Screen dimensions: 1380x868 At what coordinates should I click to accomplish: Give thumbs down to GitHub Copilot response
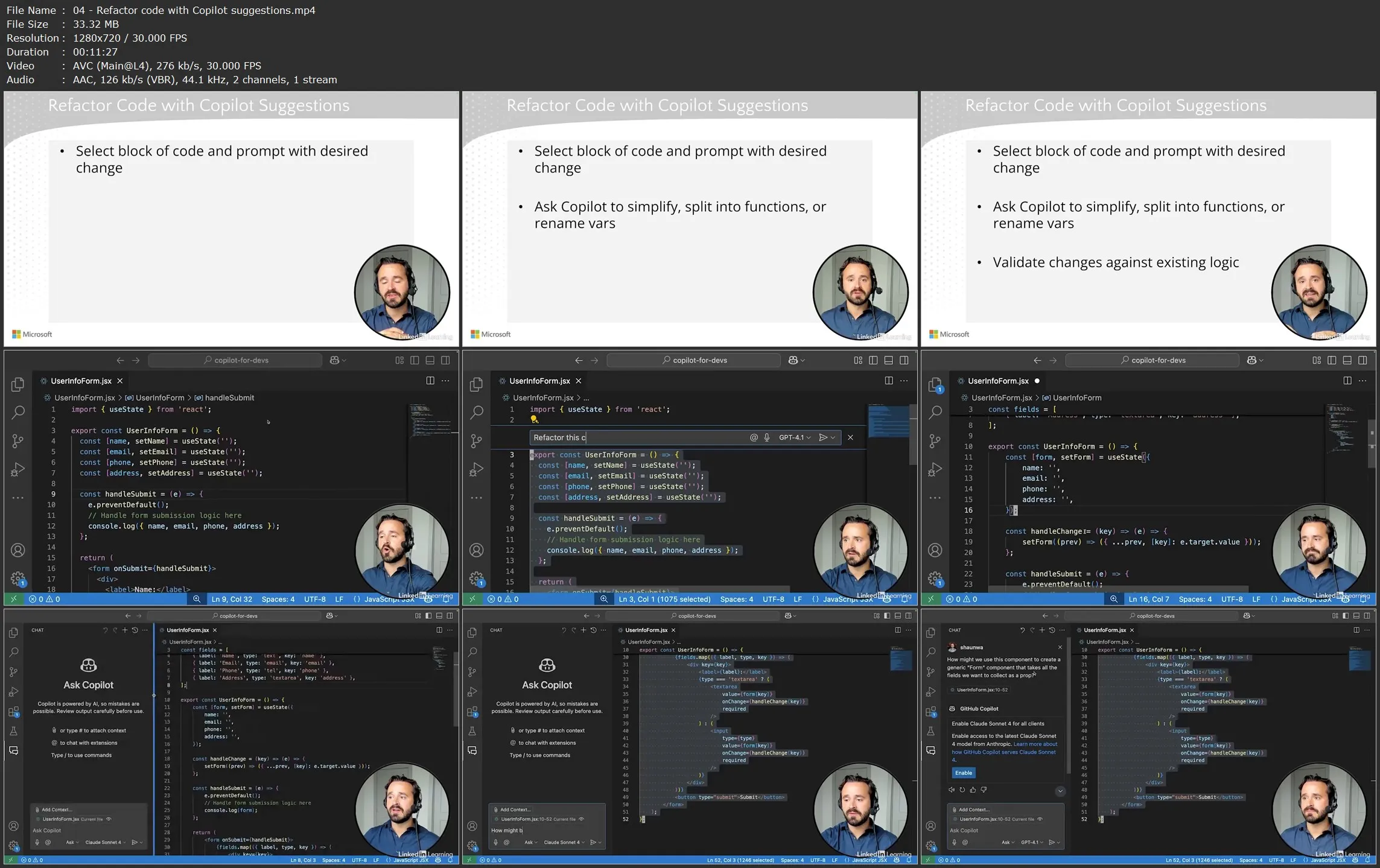coord(984,790)
